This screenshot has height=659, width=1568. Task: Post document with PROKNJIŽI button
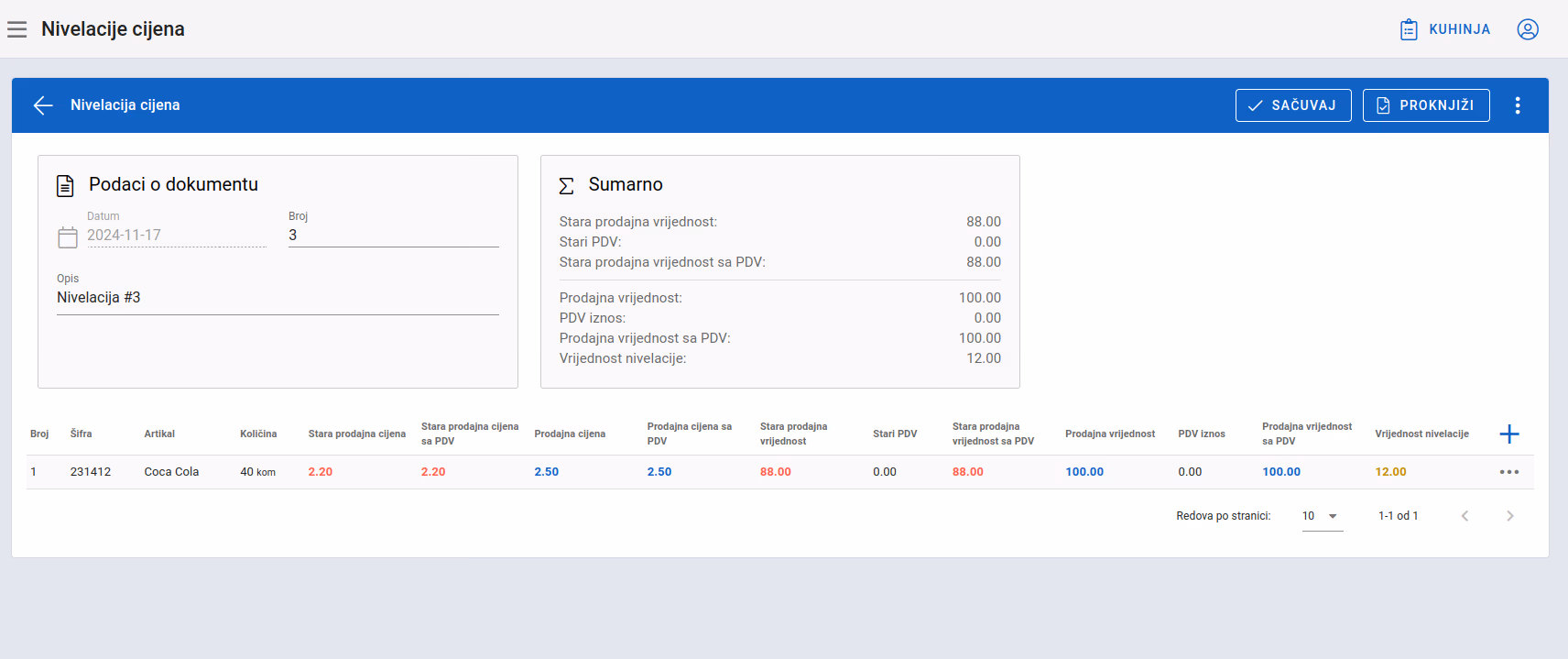click(x=1426, y=105)
